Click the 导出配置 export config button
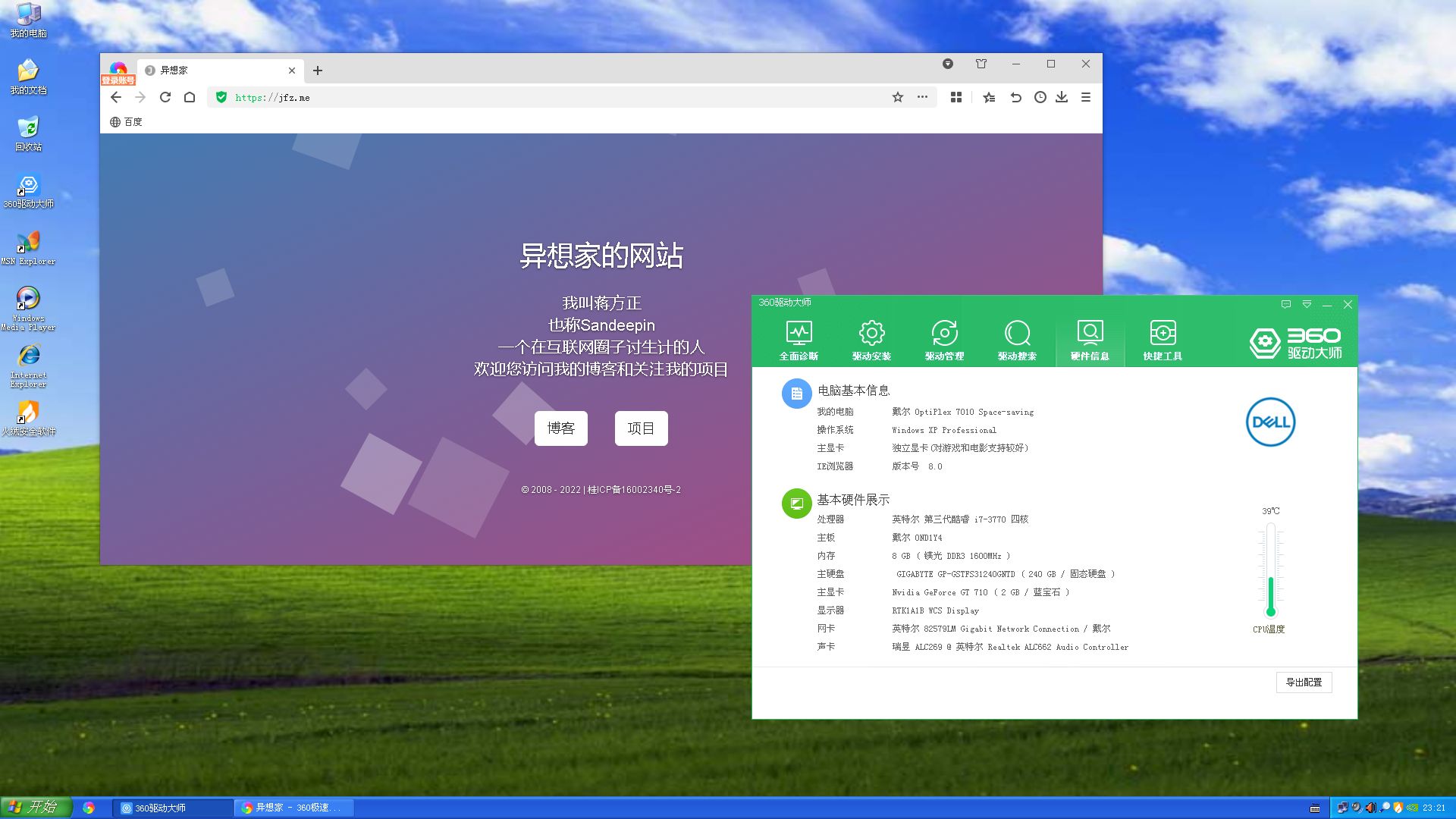This screenshot has width=1456, height=819. point(1304,682)
